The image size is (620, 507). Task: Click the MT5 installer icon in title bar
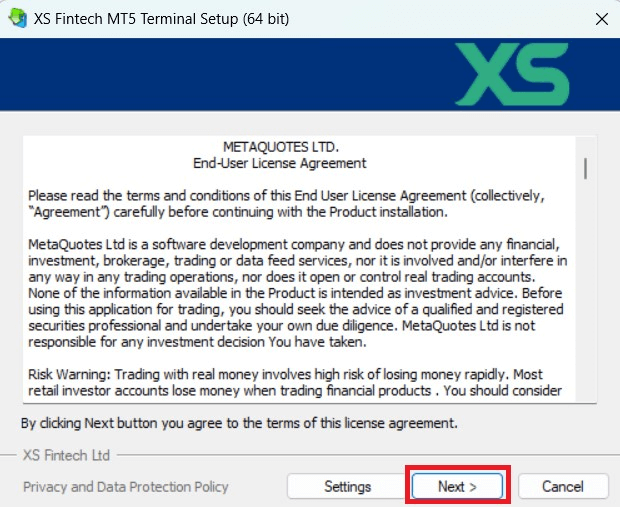(x=17, y=18)
